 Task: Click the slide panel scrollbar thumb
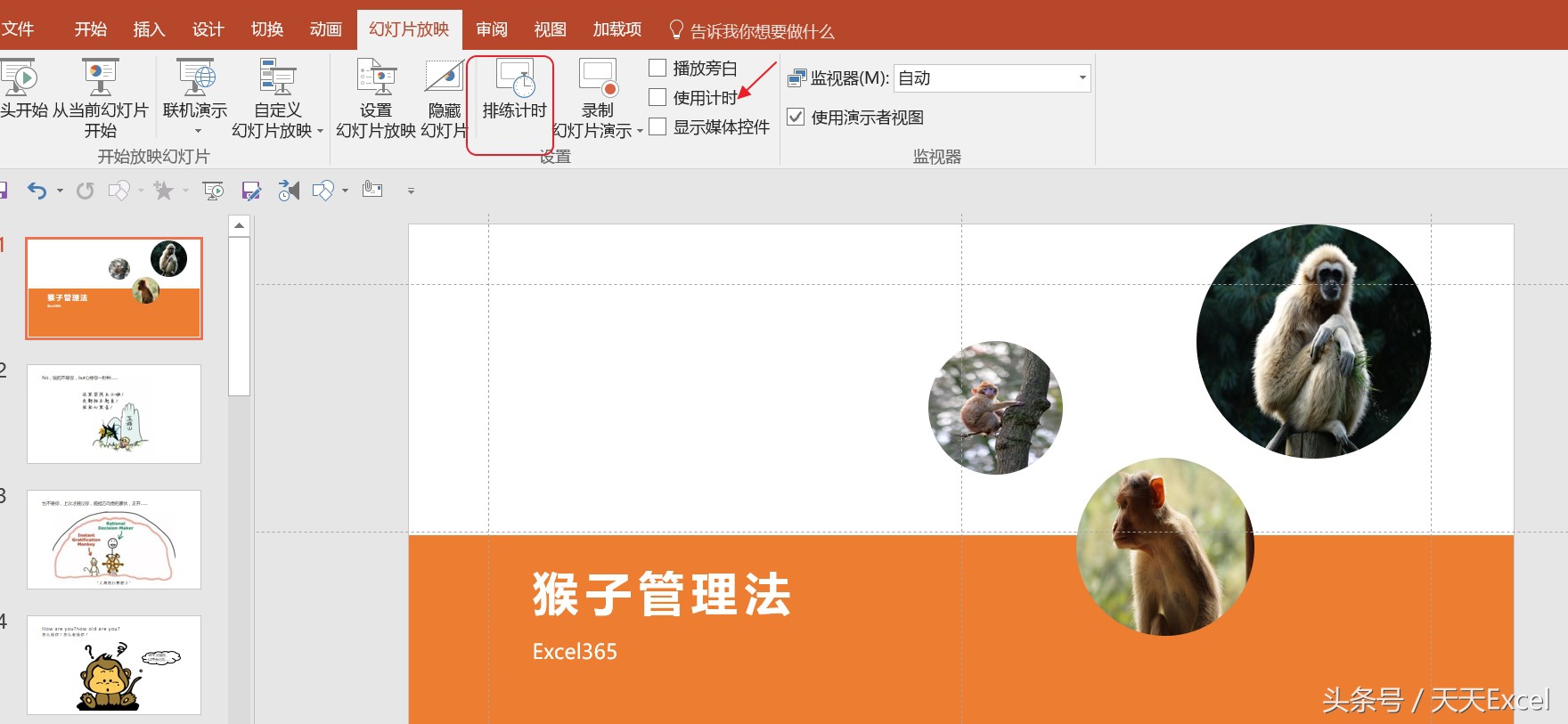tap(239, 316)
